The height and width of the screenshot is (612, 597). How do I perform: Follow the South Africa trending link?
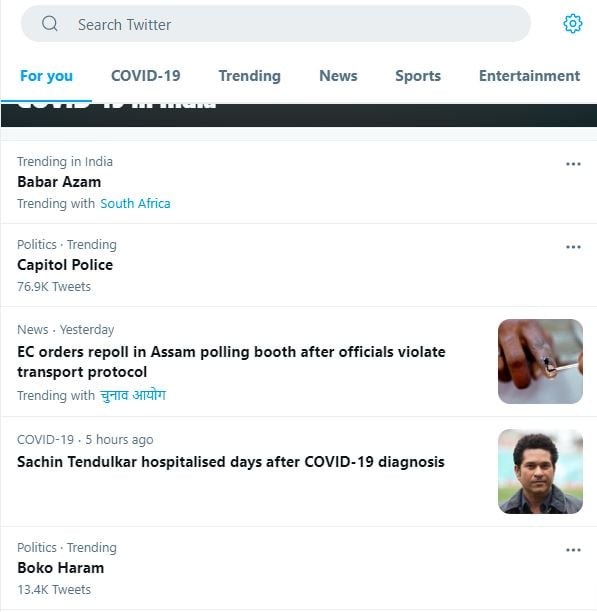pos(135,204)
